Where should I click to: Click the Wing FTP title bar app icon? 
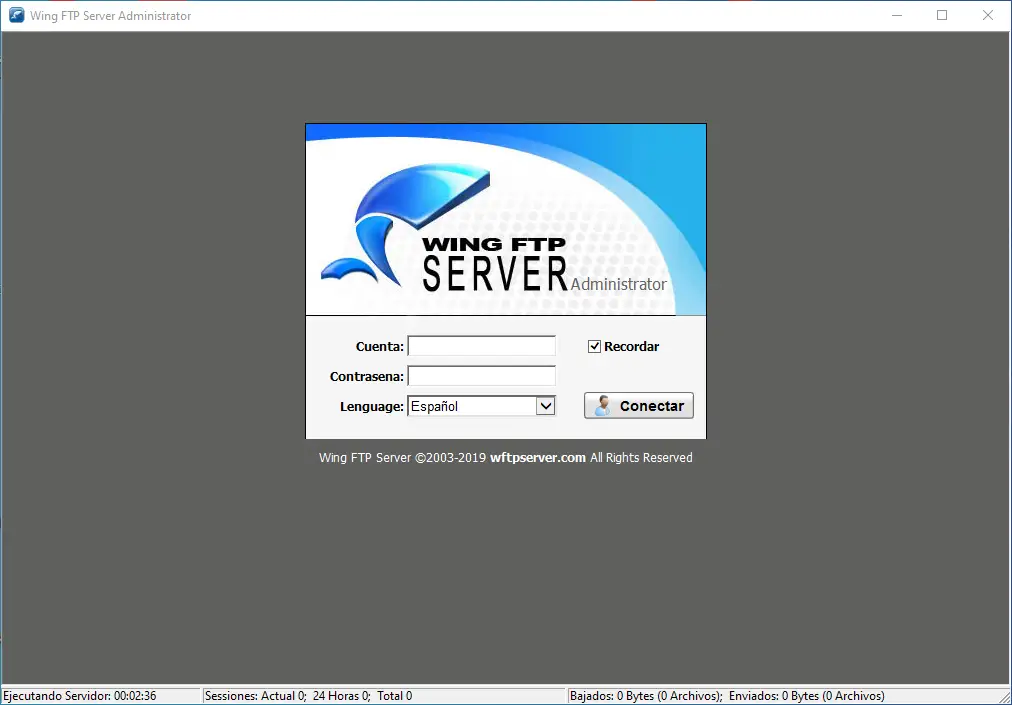[16, 15]
